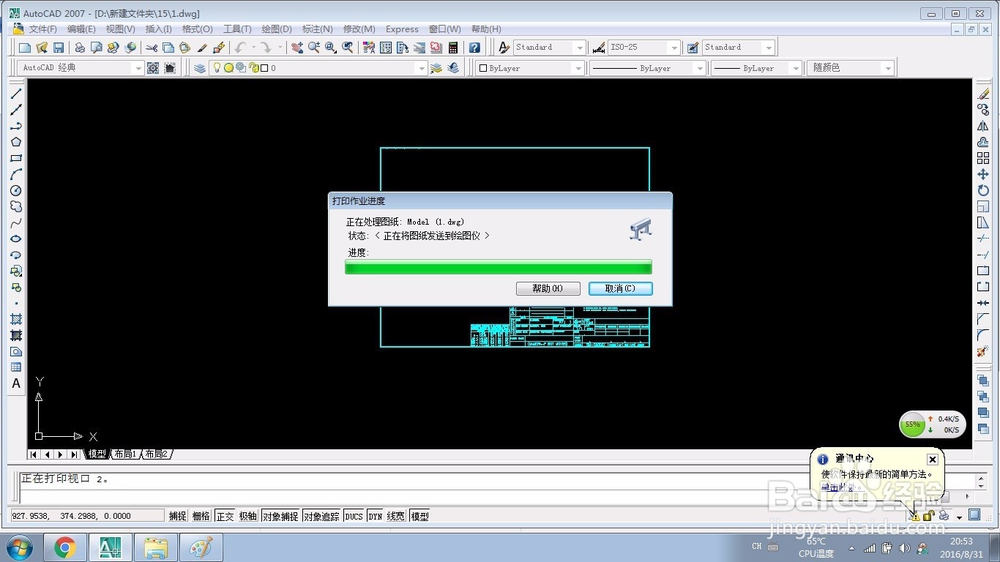Toggle DYN dynamic input
Screen dimensions: 1000x562
(x=375, y=516)
